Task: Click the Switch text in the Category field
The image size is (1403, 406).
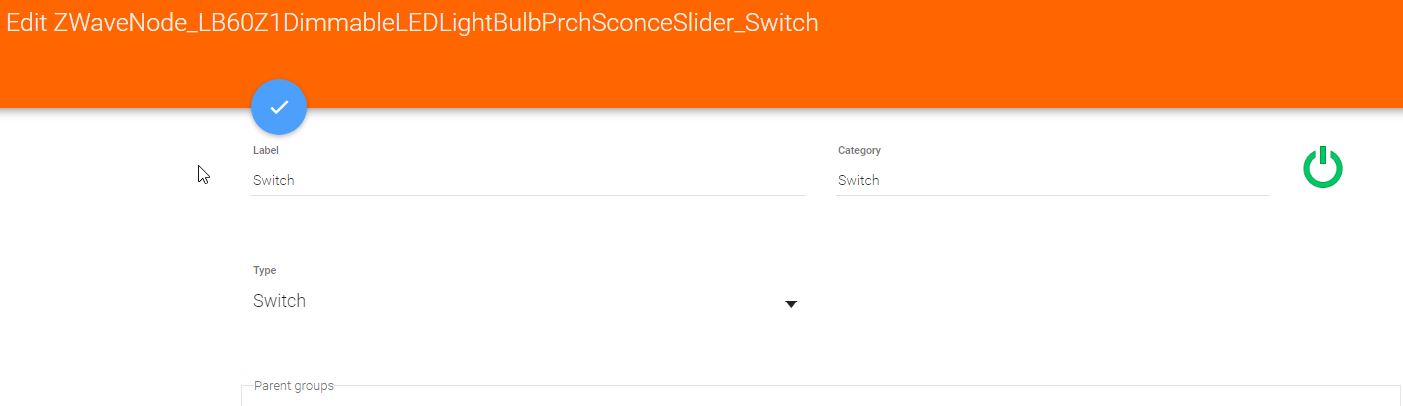Action: pyautogui.click(x=859, y=181)
